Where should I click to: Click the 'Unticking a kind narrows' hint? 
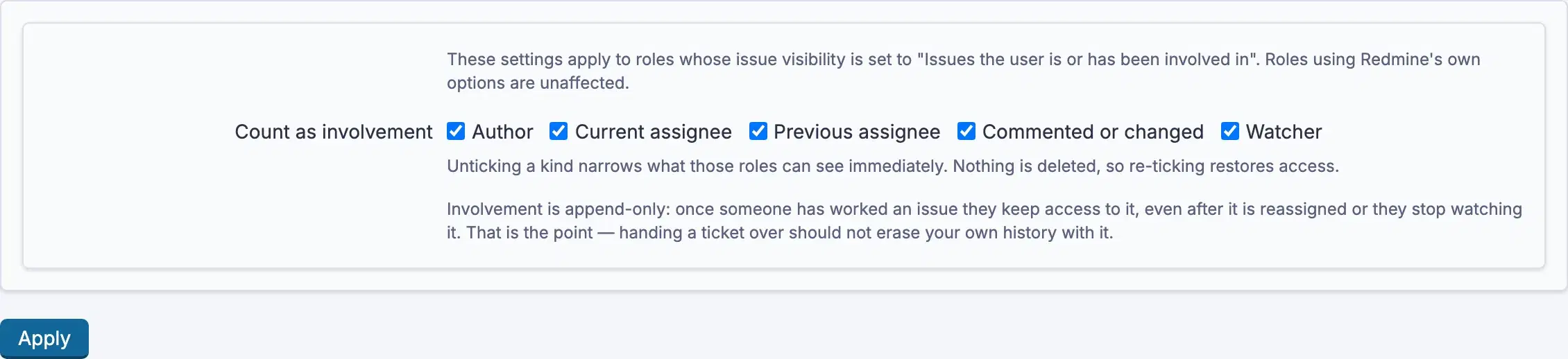[x=893, y=166]
